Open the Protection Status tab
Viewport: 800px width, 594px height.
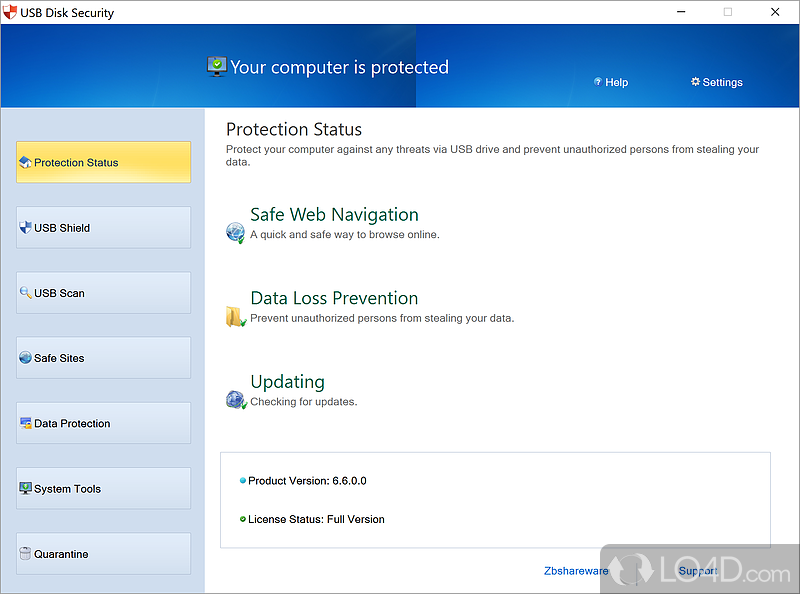(x=103, y=162)
